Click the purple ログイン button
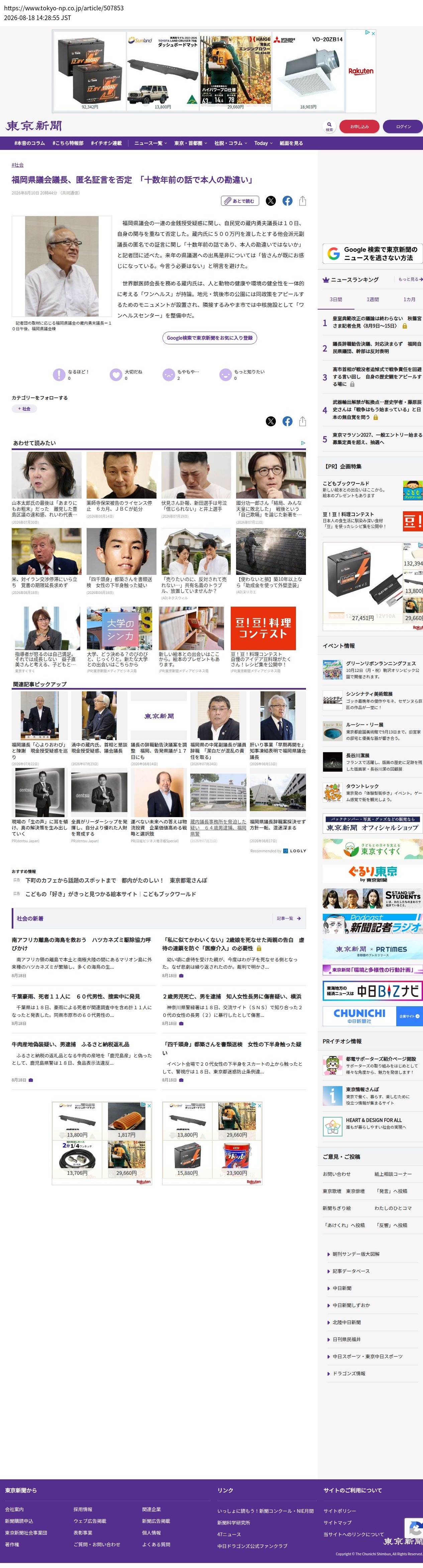The height and width of the screenshot is (1568, 423). coord(403,126)
